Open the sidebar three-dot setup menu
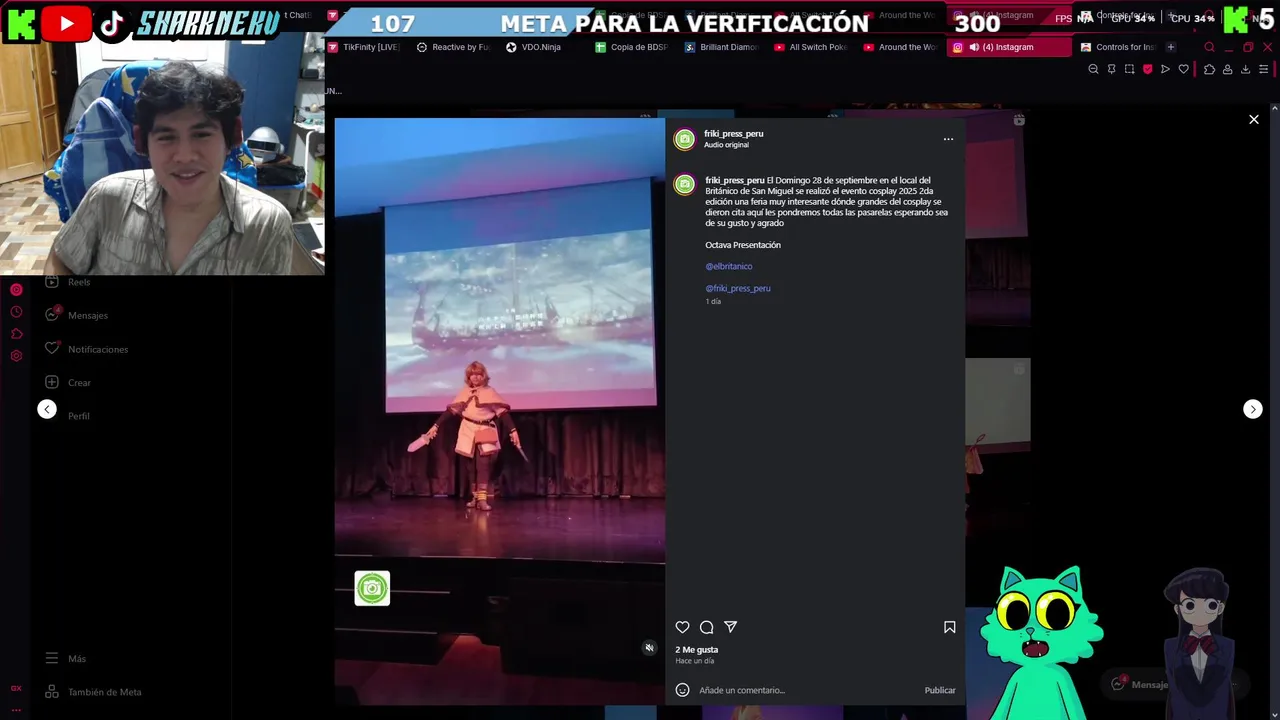1280x720 pixels. (16, 709)
